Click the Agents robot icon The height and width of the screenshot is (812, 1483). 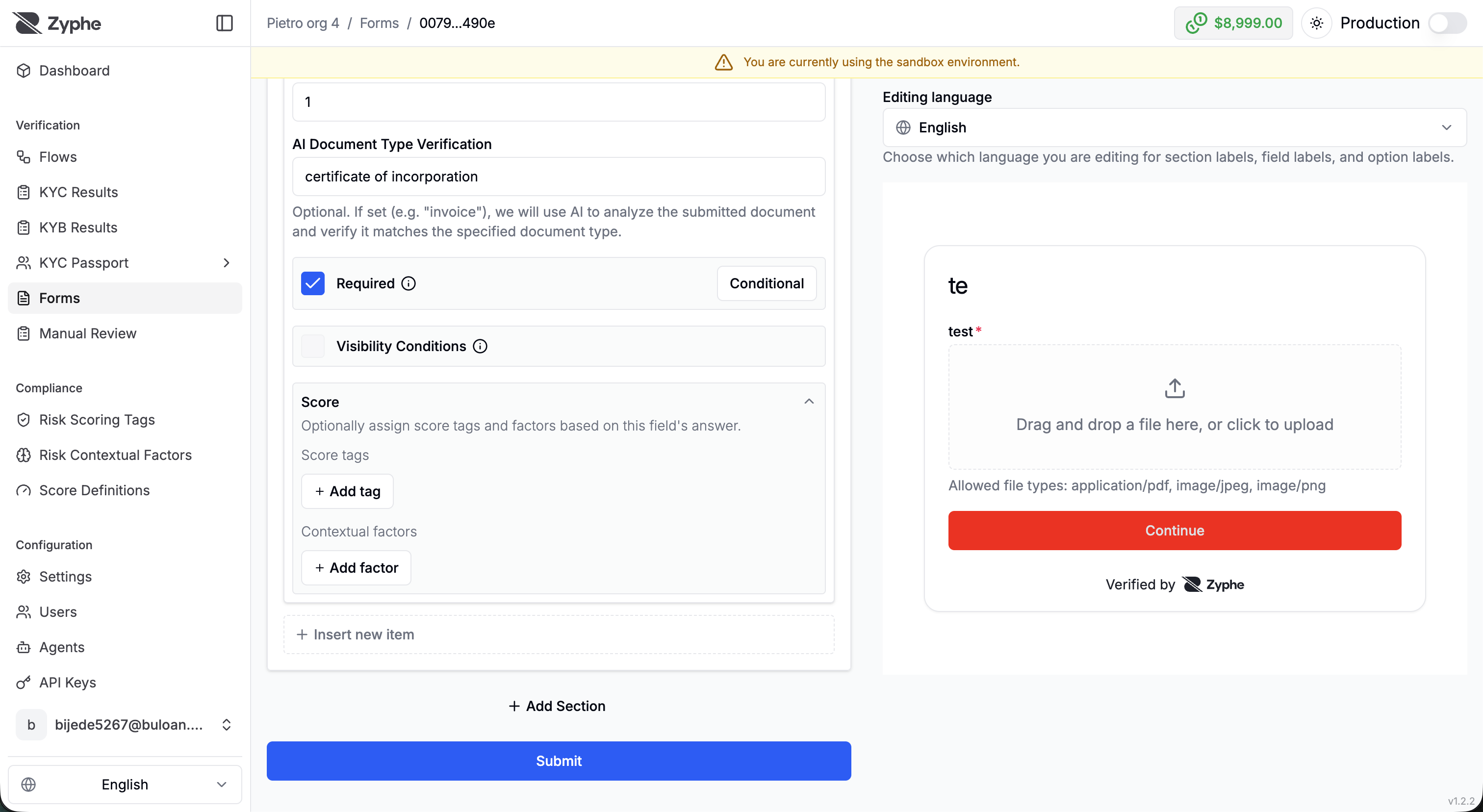click(24, 647)
